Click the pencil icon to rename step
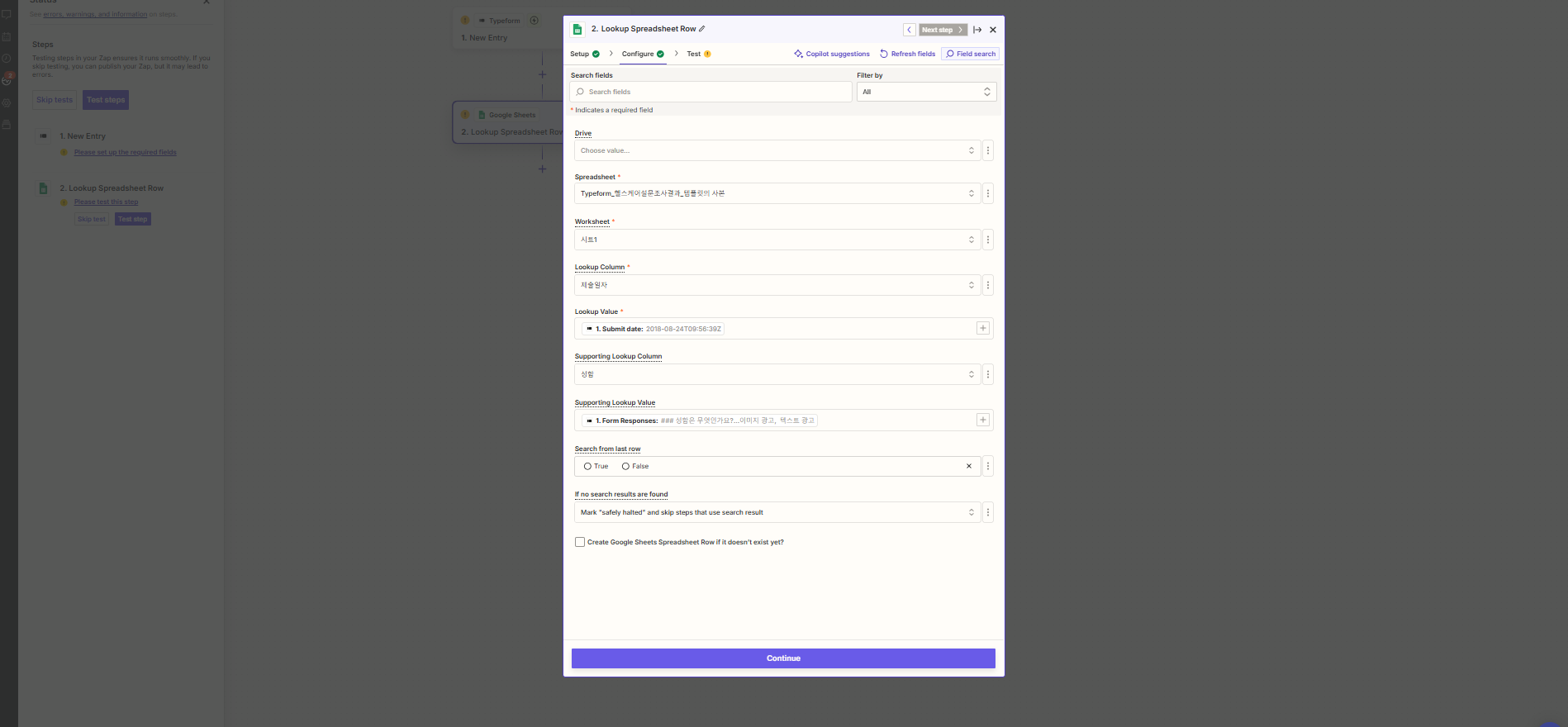This screenshot has width=1568, height=727. 702,29
